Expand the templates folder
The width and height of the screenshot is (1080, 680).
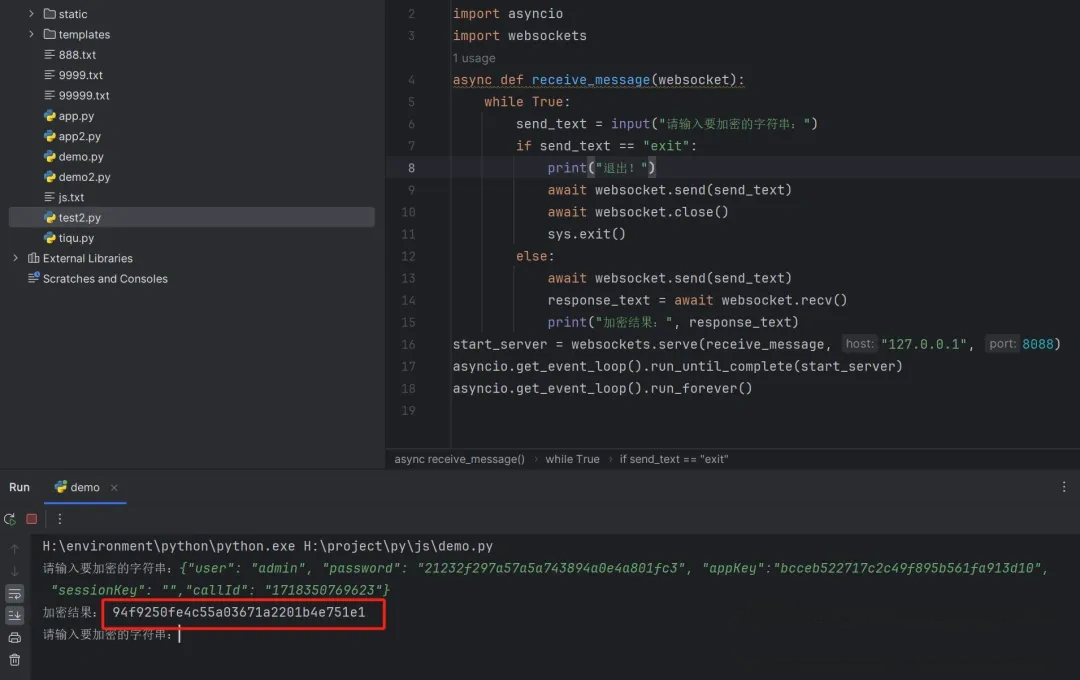click(31, 34)
